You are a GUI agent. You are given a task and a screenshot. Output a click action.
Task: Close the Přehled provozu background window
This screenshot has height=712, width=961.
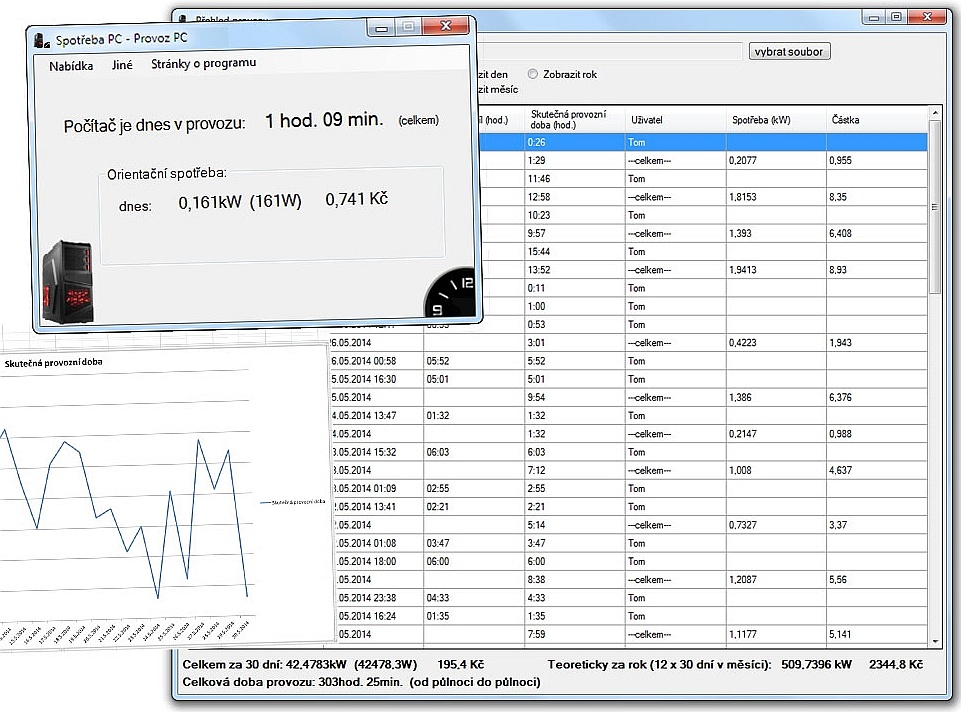click(x=927, y=17)
